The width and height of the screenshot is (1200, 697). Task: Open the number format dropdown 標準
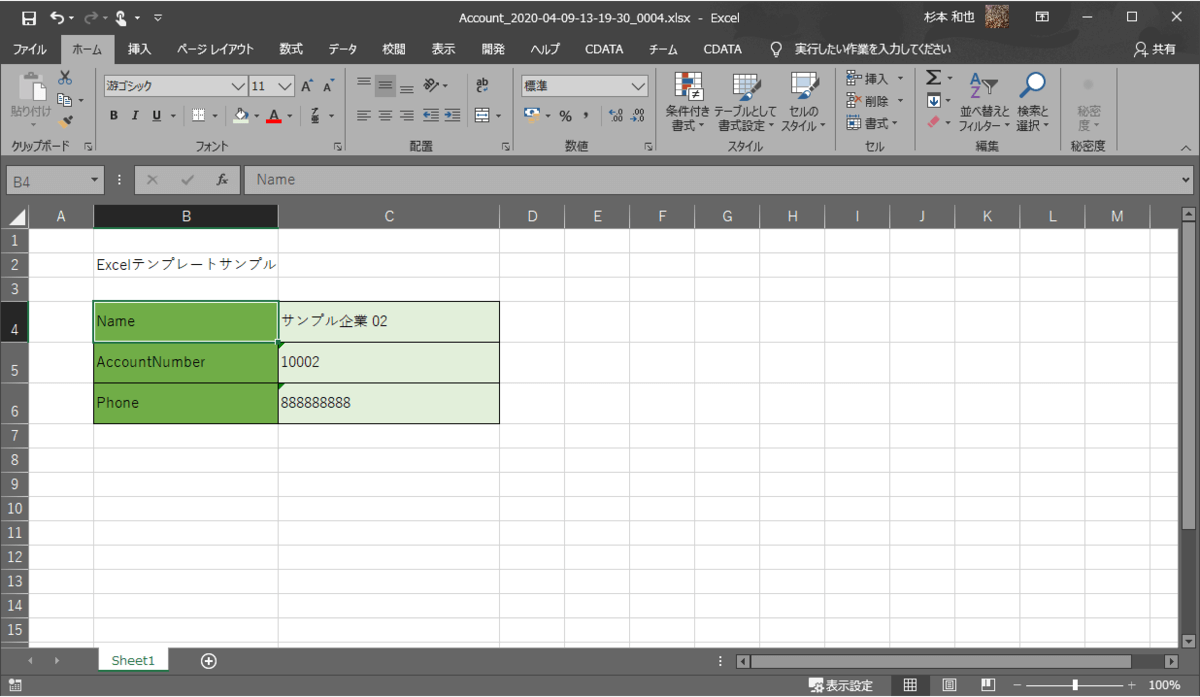(x=638, y=86)
